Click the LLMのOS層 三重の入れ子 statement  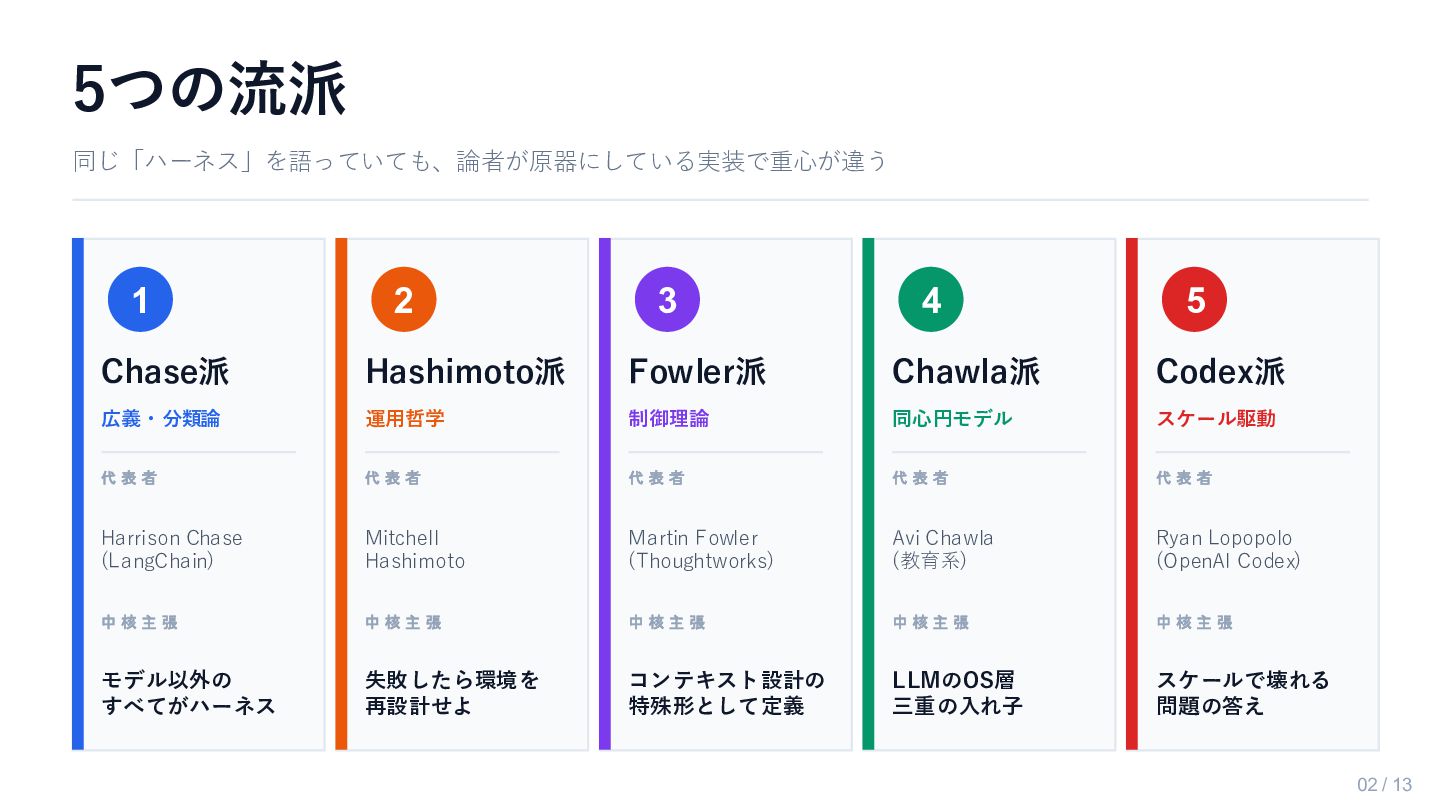957,693
